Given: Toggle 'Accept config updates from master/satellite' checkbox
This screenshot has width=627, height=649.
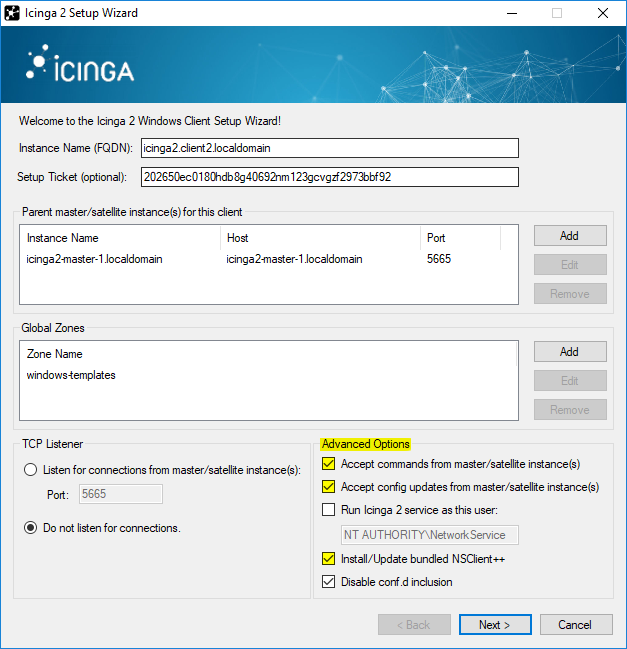Looking at the screenshot, I should [328, 486].
